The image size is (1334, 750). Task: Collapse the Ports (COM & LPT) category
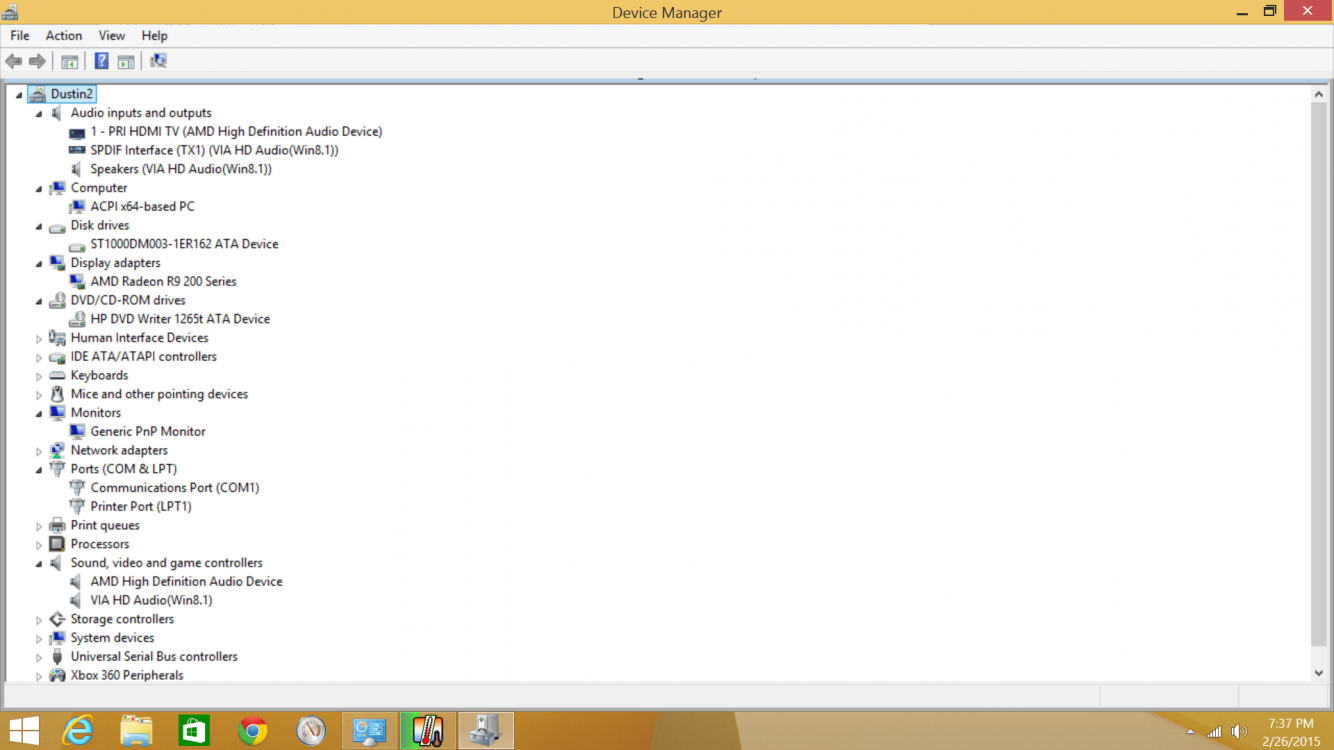click(x=39, y=470)
